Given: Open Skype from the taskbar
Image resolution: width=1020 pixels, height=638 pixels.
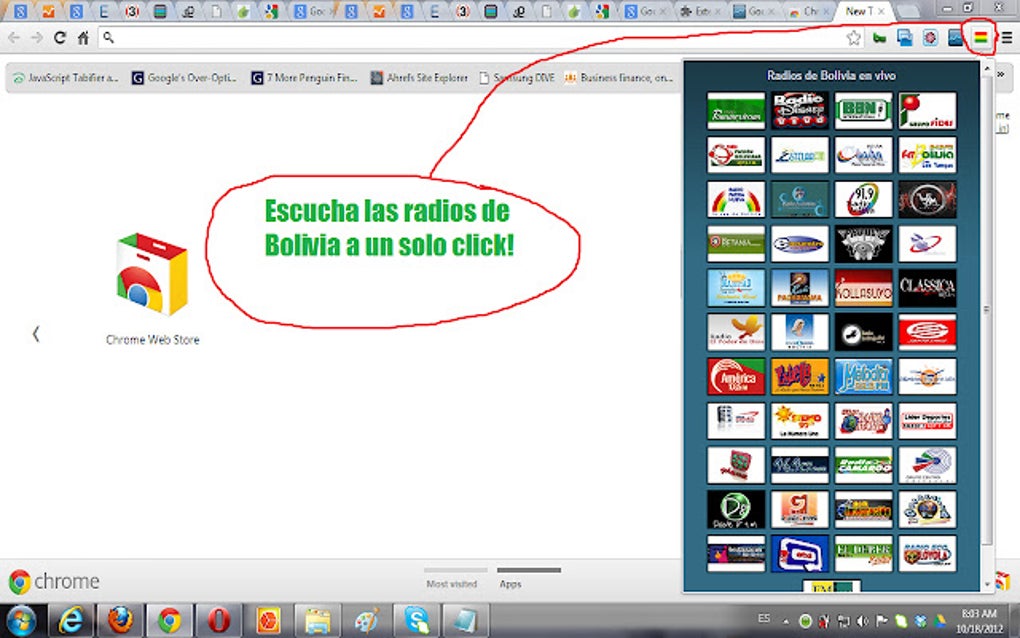Looking at the screenshot, I should coord(416,621).
